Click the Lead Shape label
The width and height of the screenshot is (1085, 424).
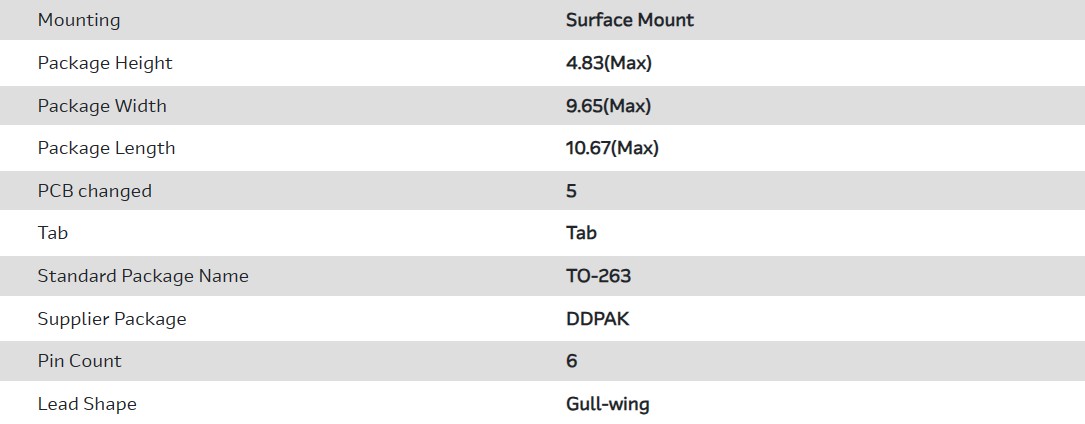[x=87, y=404]
